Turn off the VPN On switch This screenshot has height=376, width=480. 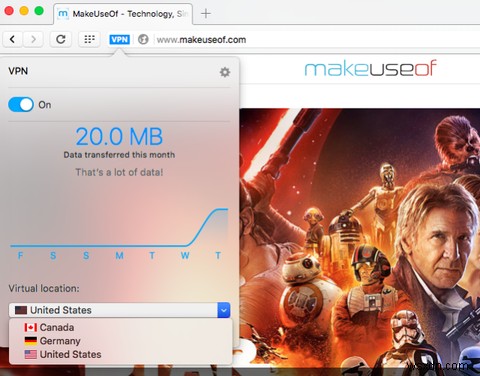point(21,105)
